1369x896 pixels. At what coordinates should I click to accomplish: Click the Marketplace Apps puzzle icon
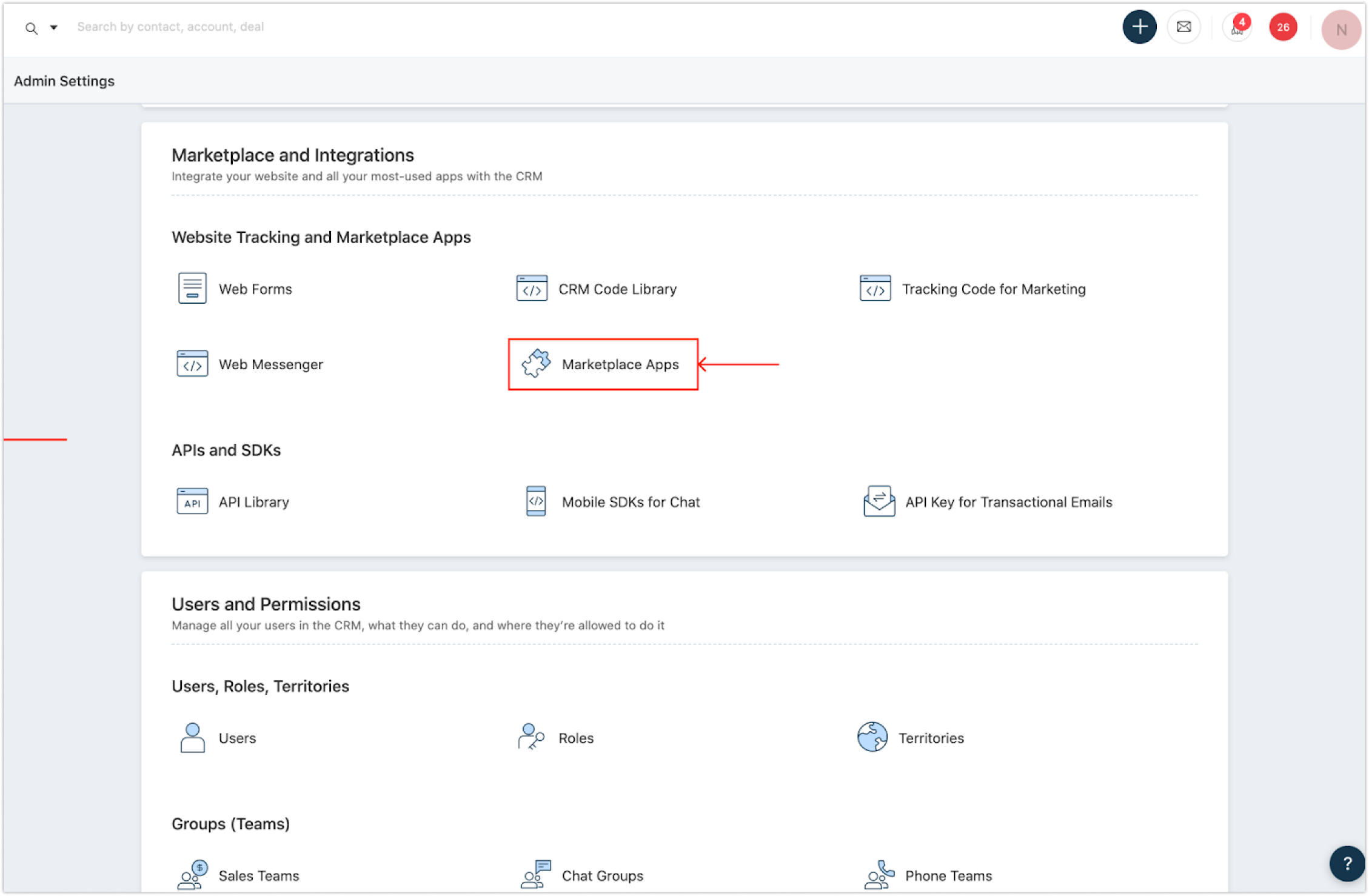click(x=536, y=364)
